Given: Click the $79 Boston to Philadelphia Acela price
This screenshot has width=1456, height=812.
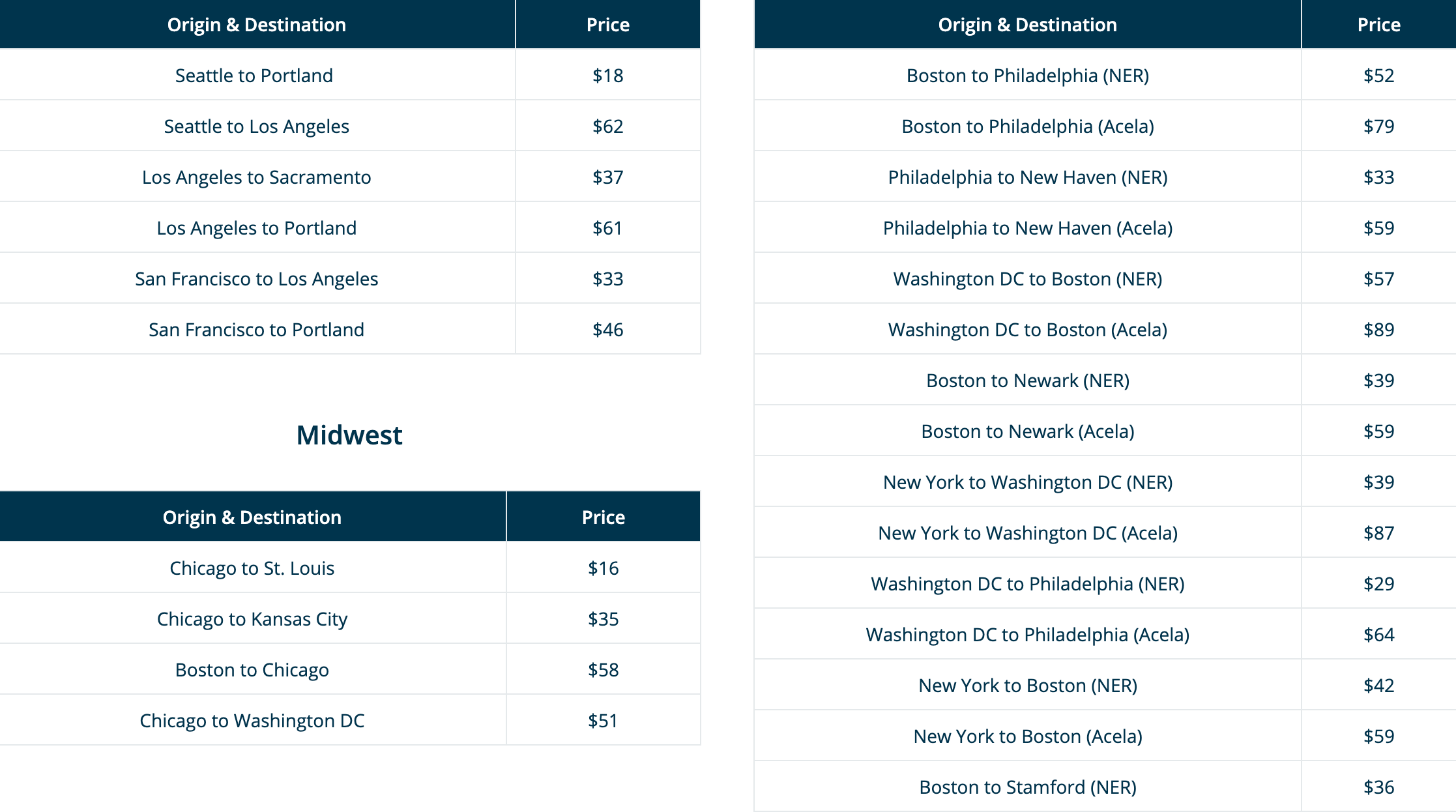Looking at the screenshot, I should click(x=1378, y=126).
